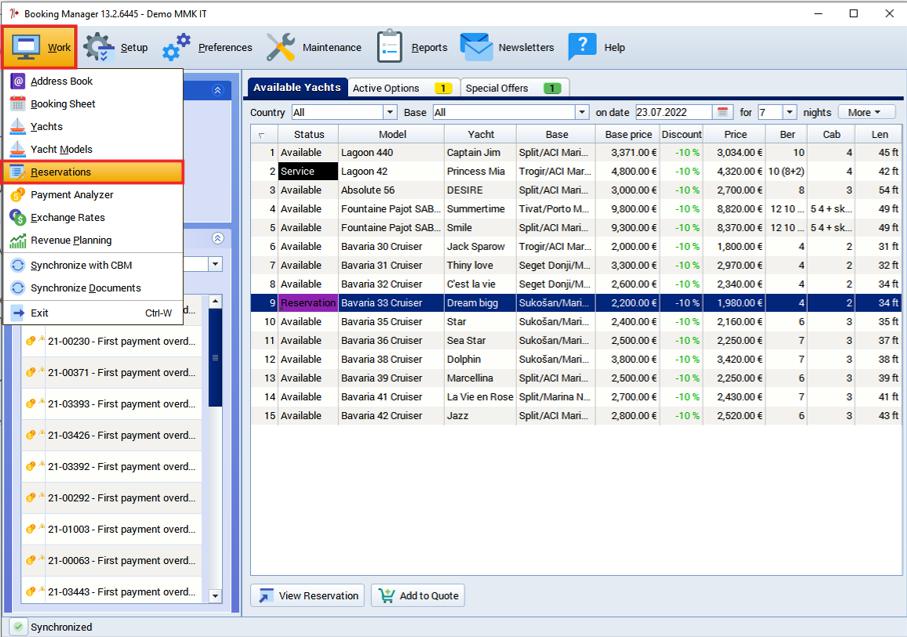Select the 21-03443 First payment overdue item

[112, 591]
